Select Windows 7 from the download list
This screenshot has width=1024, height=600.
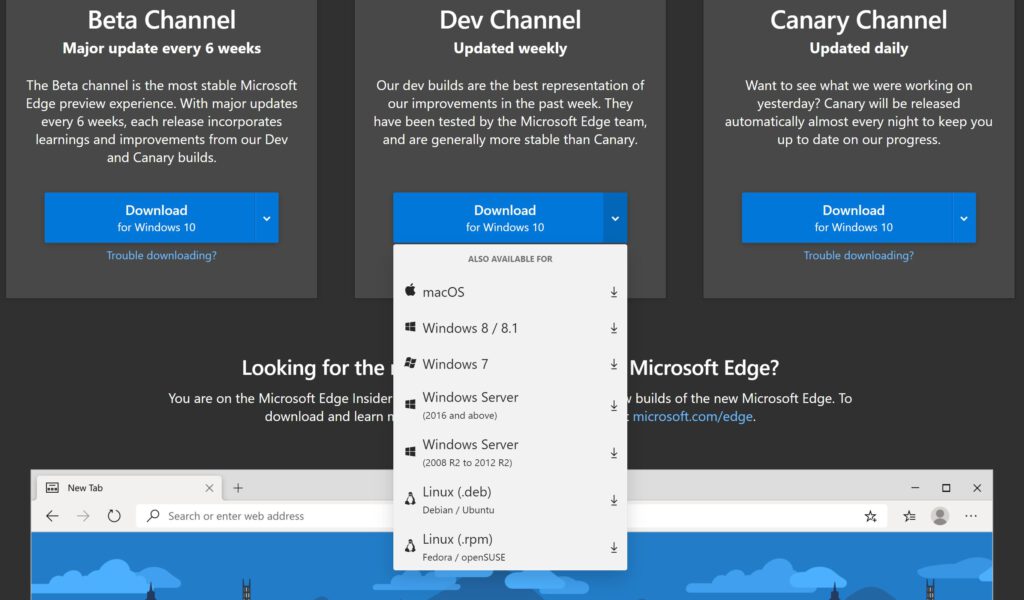[510, 364]
